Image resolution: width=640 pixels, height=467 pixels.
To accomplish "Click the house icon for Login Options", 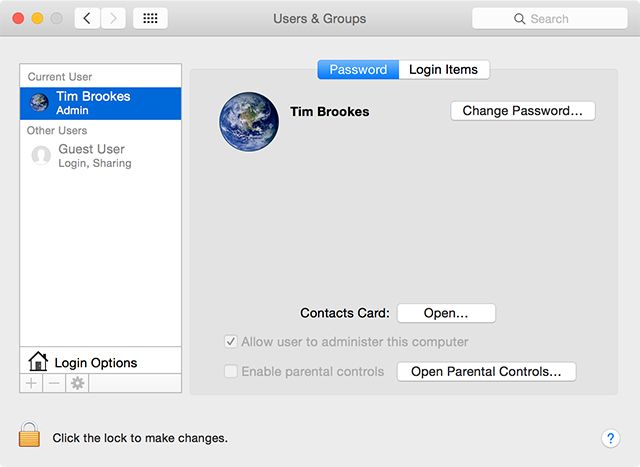I will (38, 361).
